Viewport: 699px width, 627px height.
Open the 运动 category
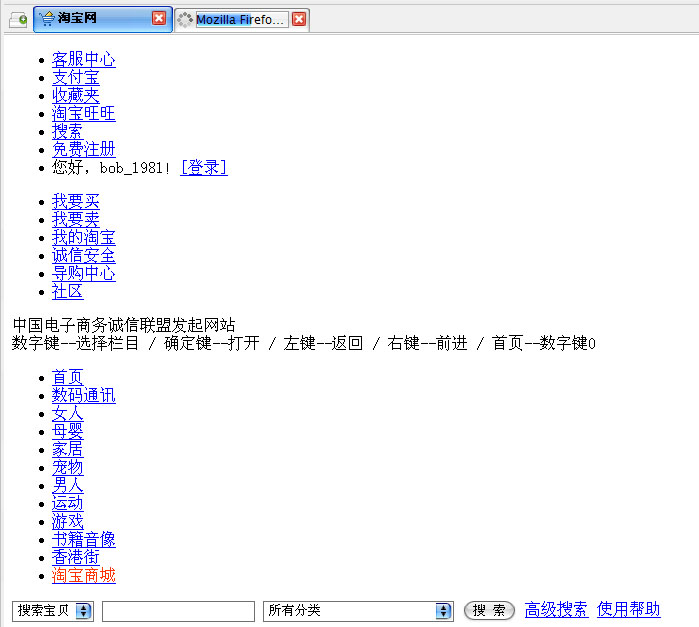coord(67,503)
